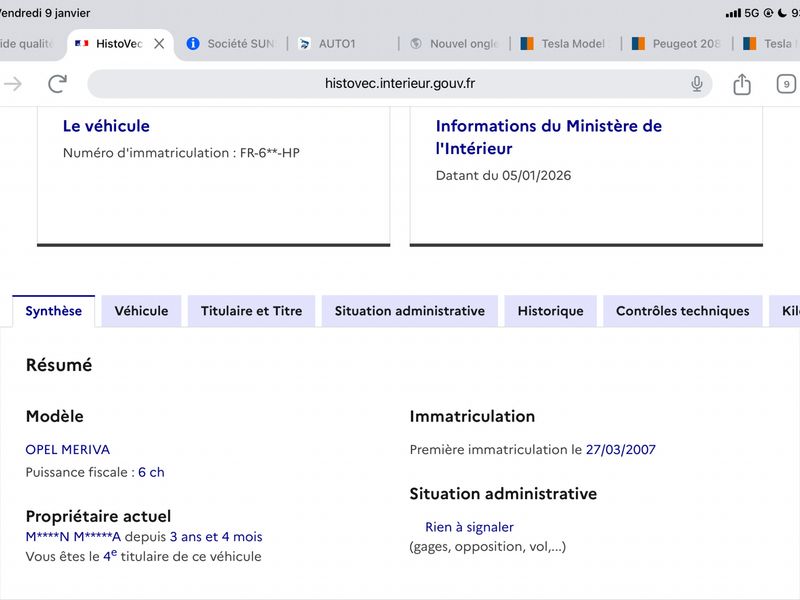Open the Contrôles techniques tab
This screenshot has width=800, height=600.
[x=683, y=311]
